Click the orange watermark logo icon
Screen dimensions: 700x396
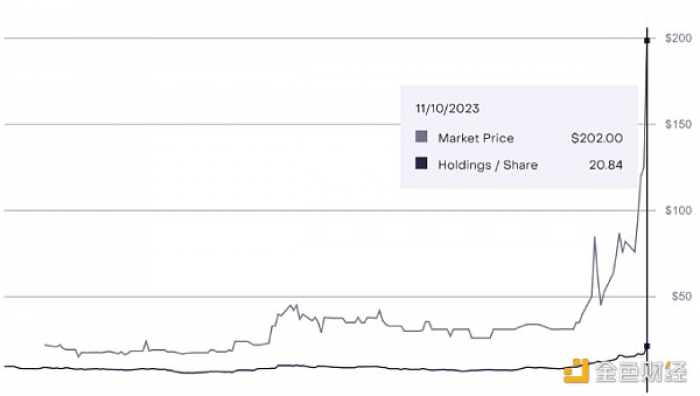click(576, 371)
